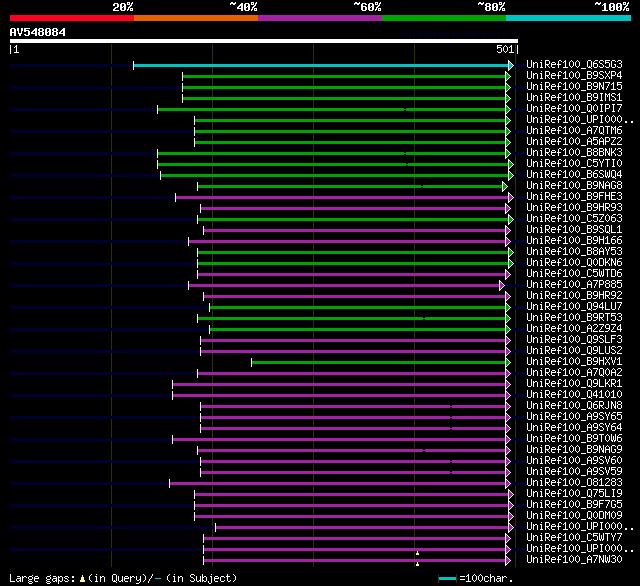Click the UniRef100_B9HR93 label
640x586 pixels.
pyautogui.click(x=574, y=208)
